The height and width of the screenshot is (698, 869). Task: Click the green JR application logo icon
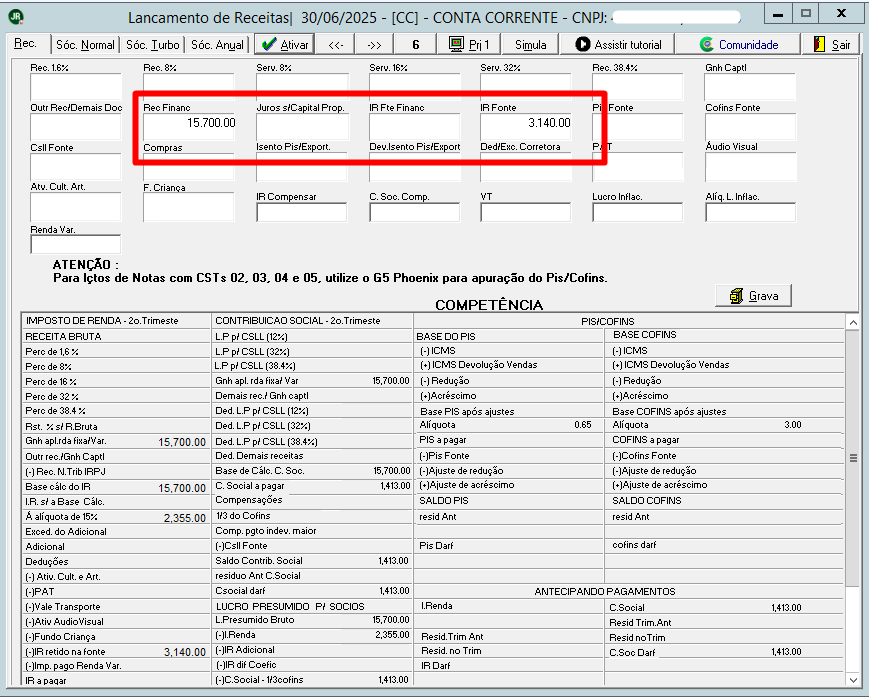[16, 17]
